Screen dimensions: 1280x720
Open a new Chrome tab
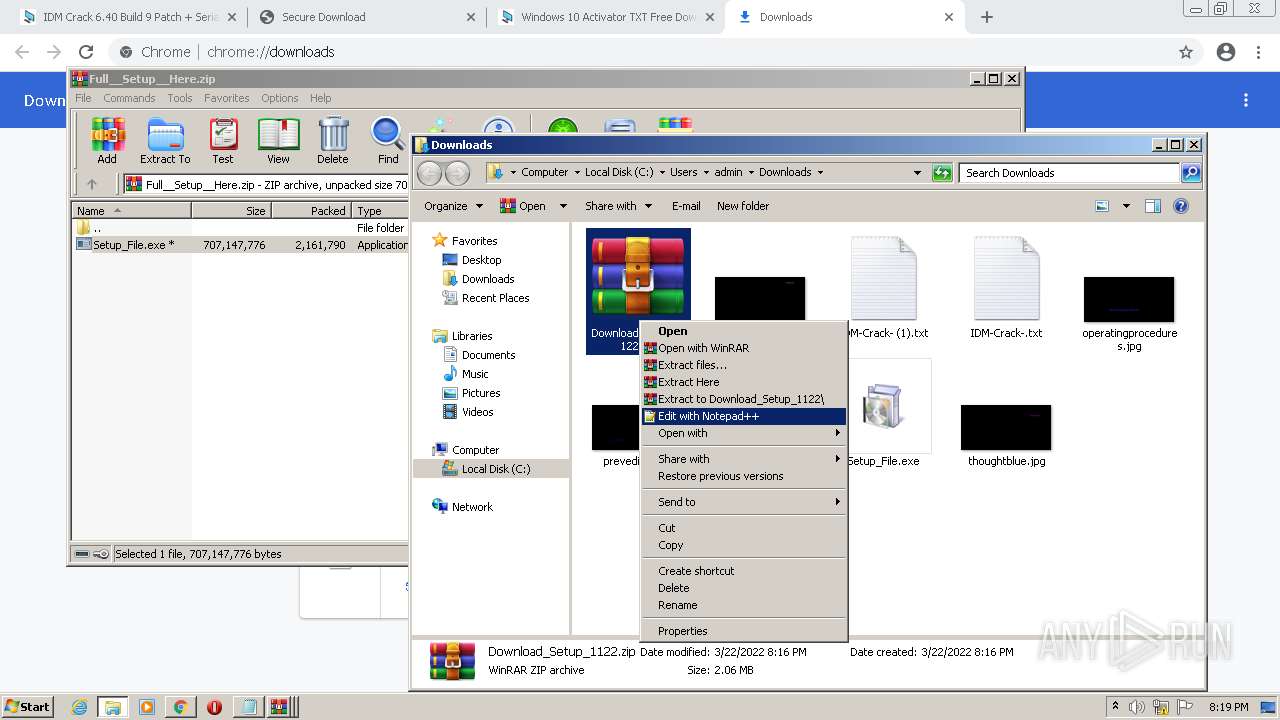click(x=987, y=17)
